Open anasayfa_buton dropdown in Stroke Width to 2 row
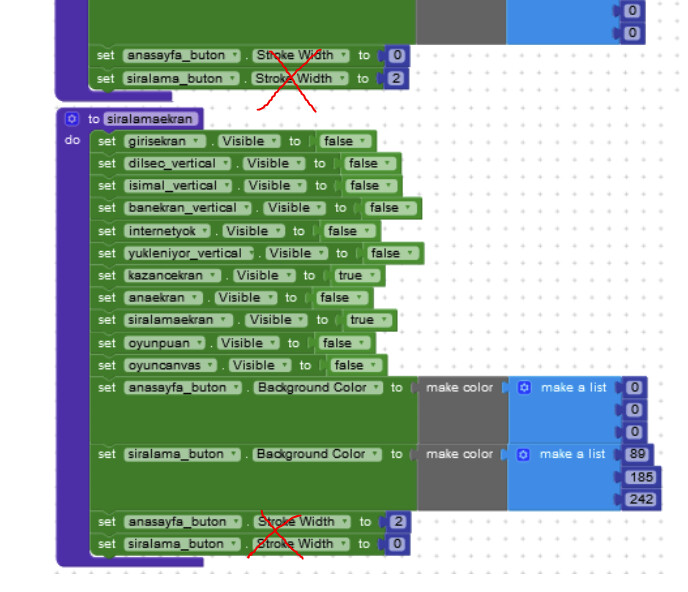Viewport: 688px width, 592px height. [183, 522]
